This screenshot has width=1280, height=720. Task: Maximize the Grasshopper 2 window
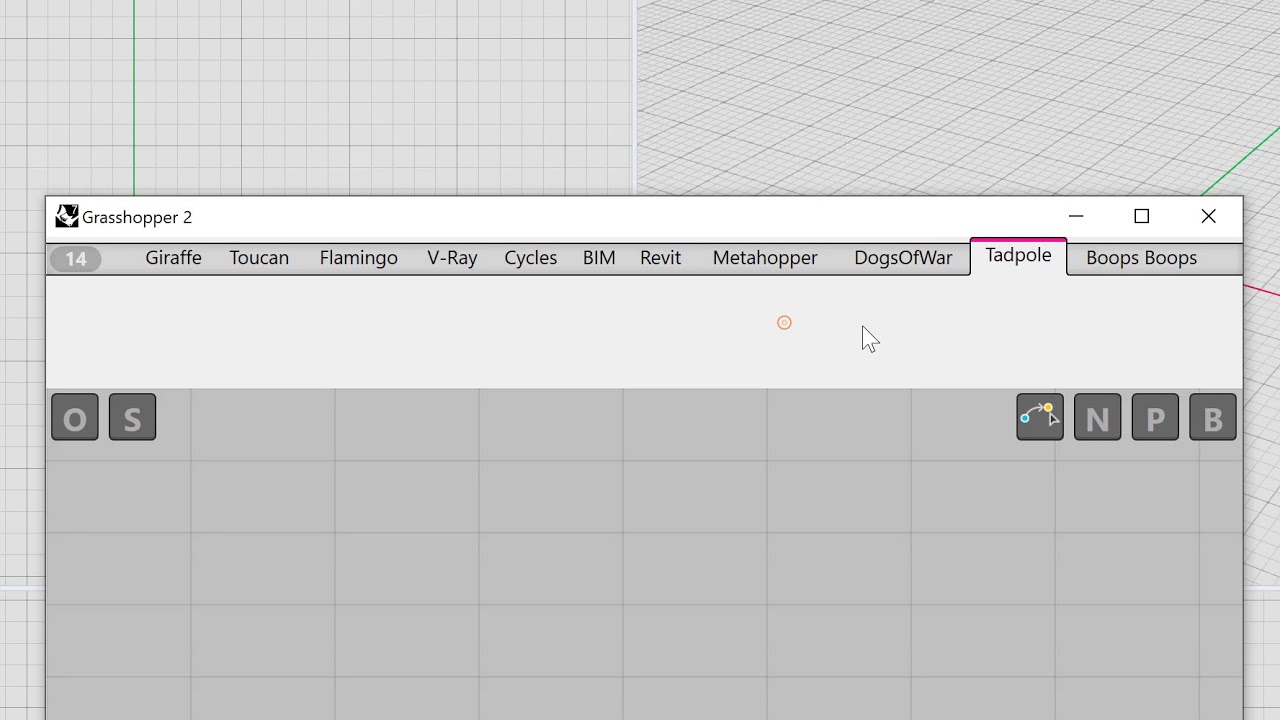(1142, 217)
